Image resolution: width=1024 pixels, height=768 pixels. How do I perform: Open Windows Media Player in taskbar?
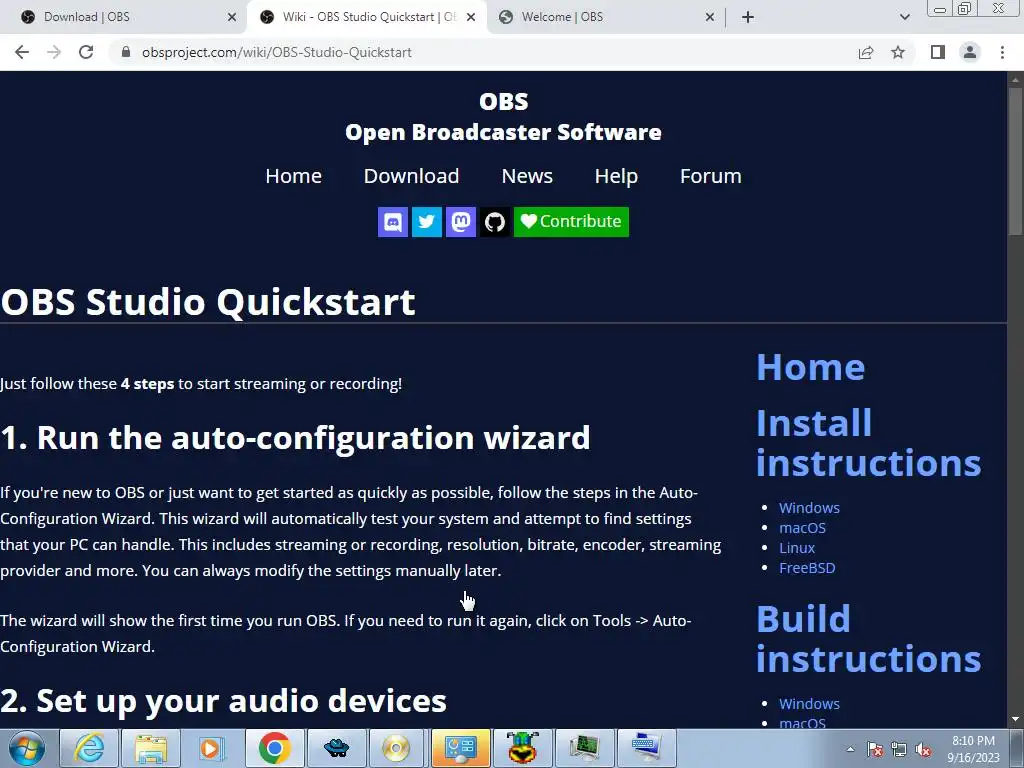211,748
